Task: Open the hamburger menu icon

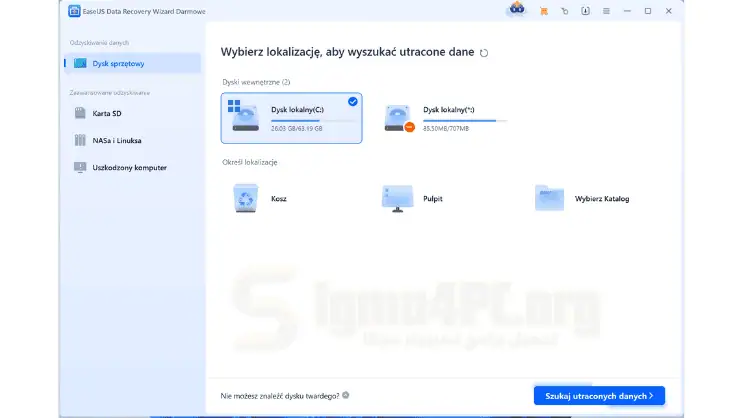Action: [x=606, y=11]
